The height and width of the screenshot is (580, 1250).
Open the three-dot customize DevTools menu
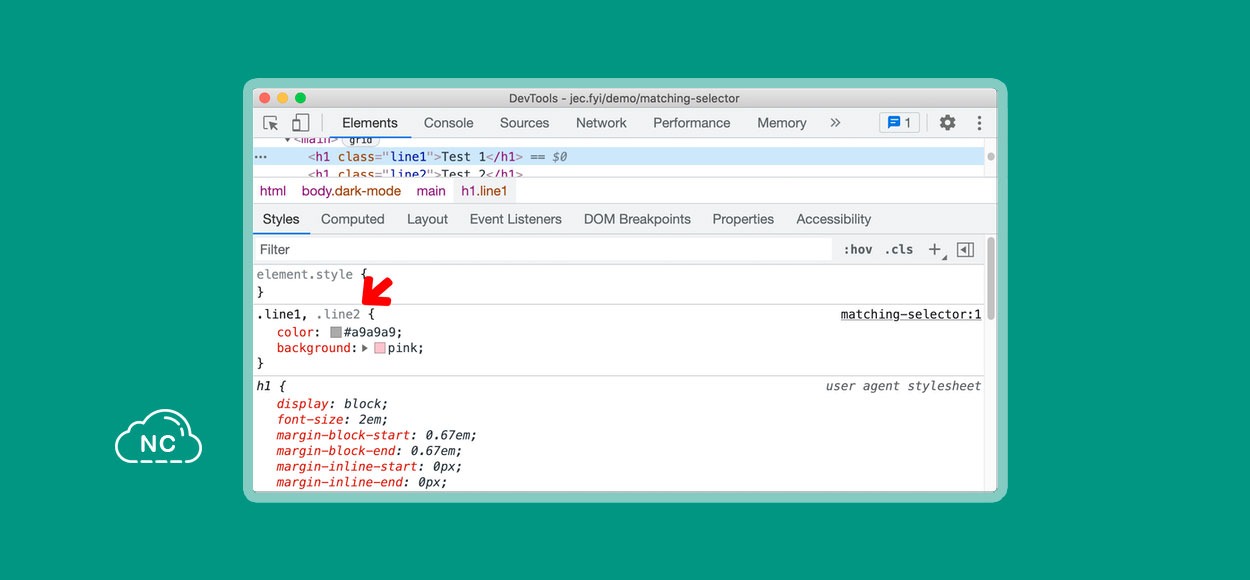979,123
